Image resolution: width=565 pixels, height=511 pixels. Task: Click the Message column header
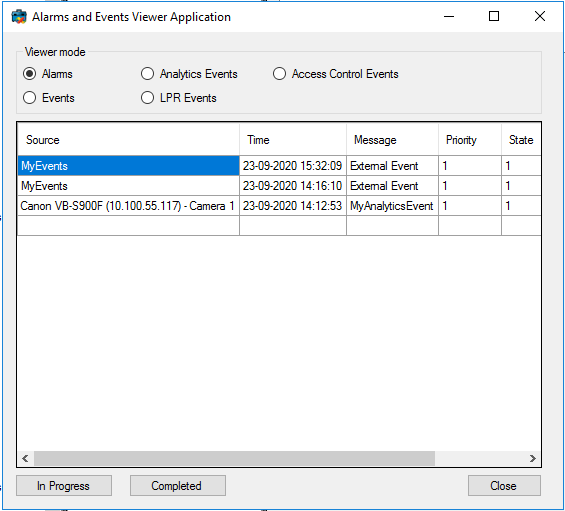392,140
